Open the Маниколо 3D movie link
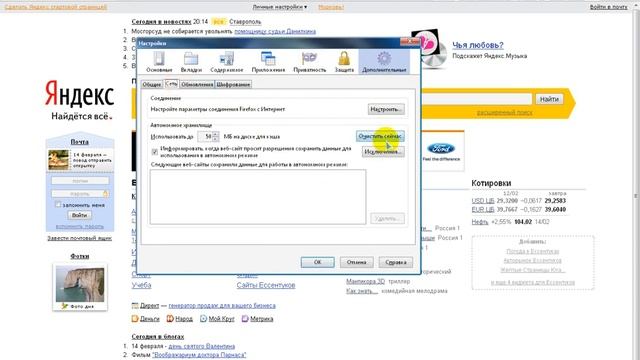 (365, 282)
